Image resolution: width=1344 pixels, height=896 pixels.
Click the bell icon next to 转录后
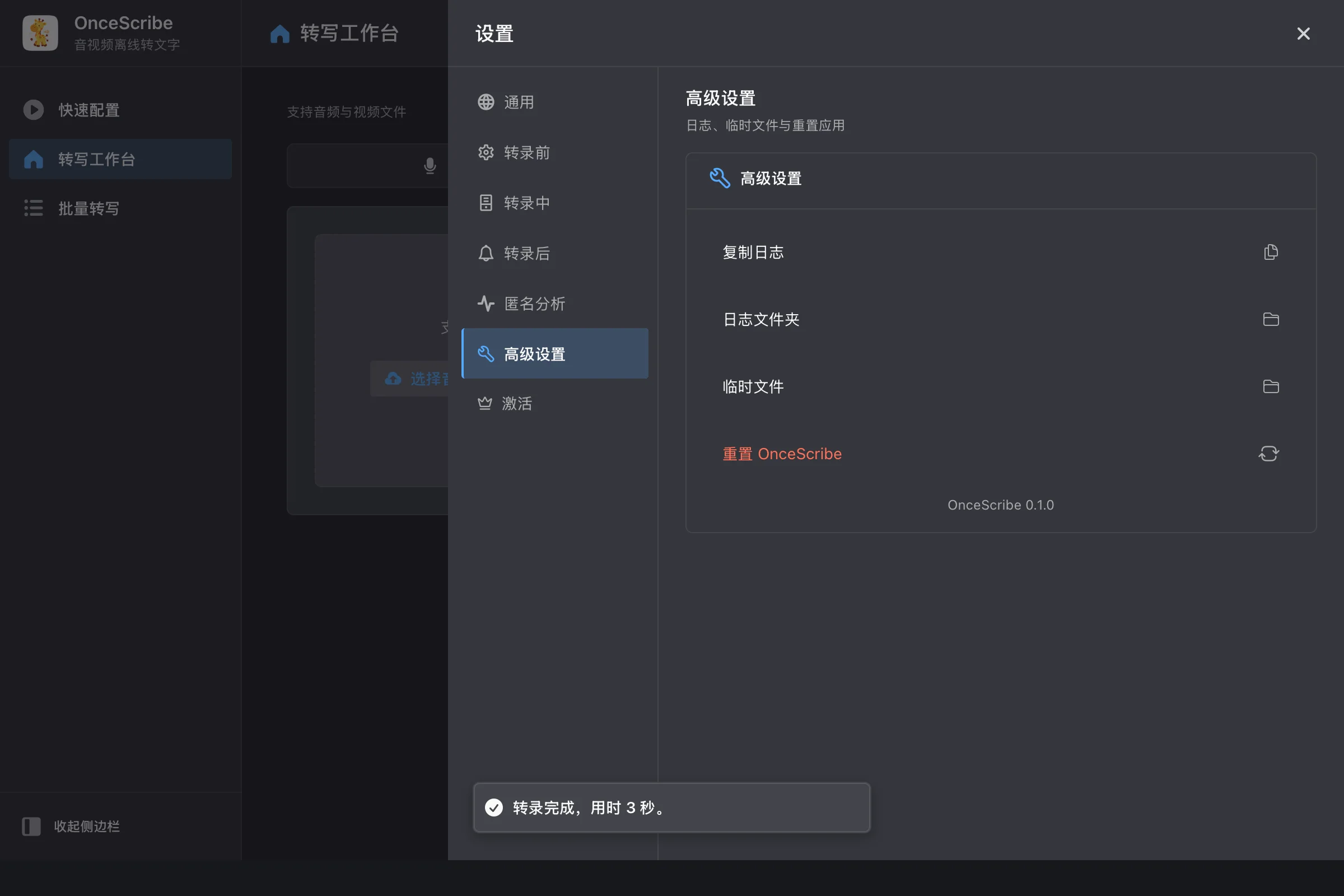486,253
